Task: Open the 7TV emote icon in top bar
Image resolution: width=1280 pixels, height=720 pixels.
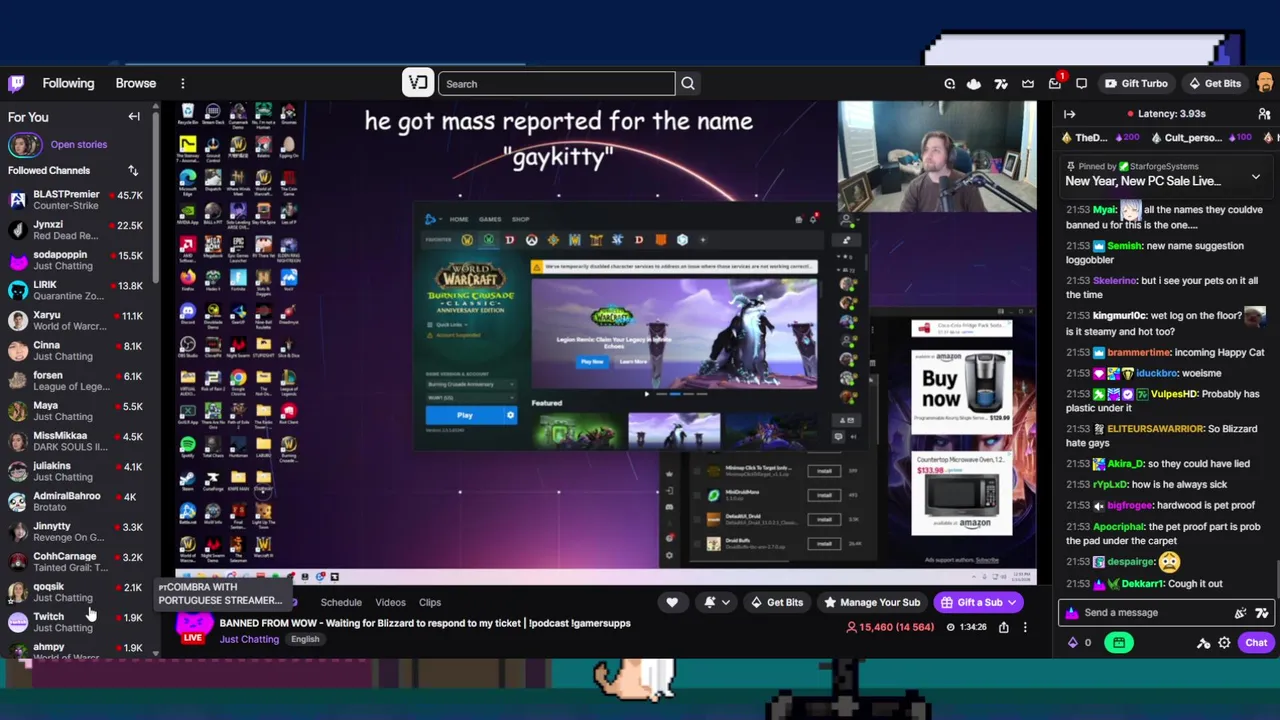Action: [1001, 84]
